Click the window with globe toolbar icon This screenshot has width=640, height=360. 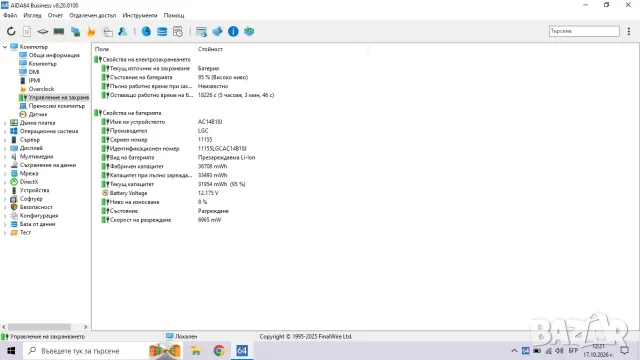coord(201,31)
